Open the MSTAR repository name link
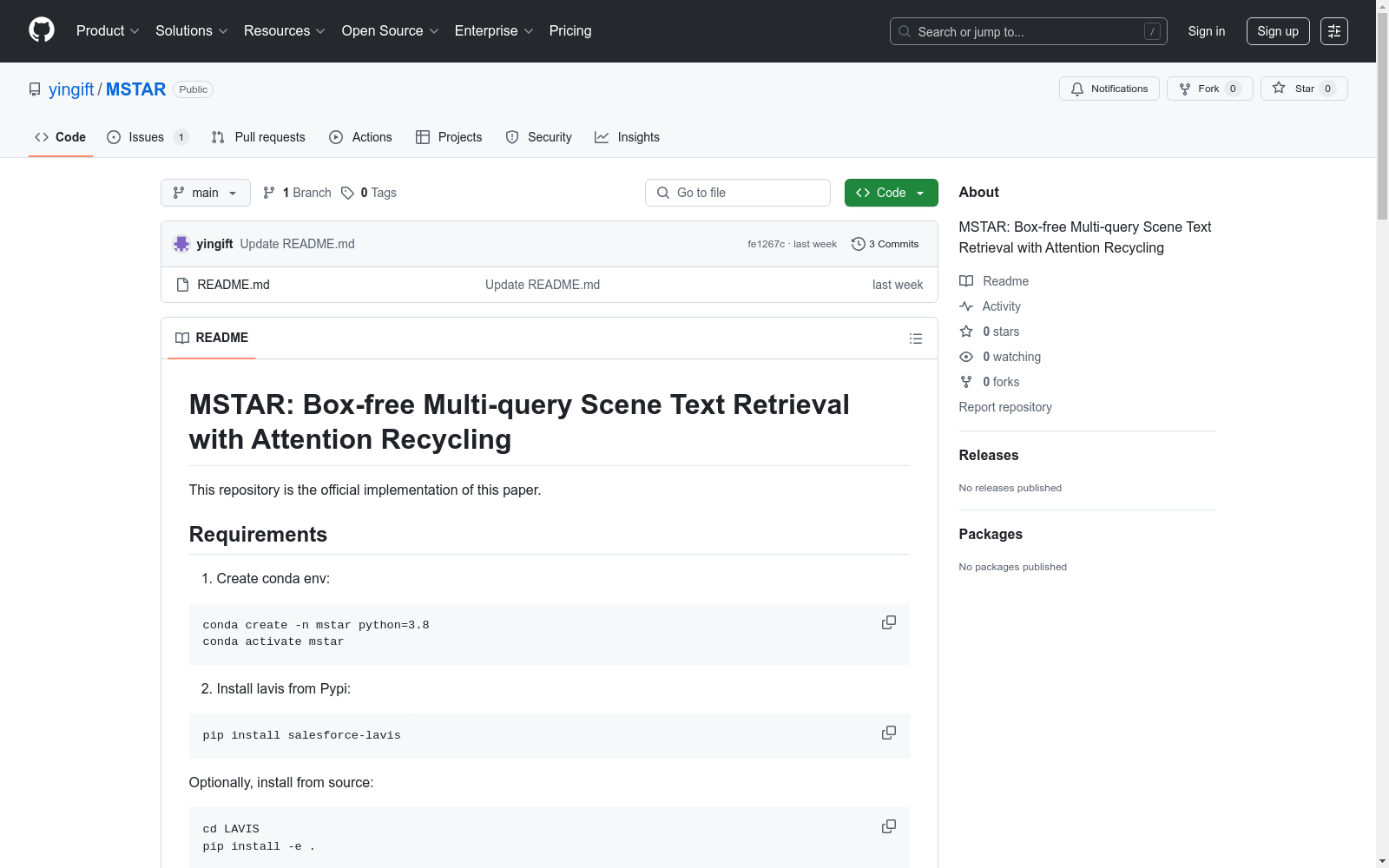The width and height of the screenshot is (1389, 868). click(135, 89)
